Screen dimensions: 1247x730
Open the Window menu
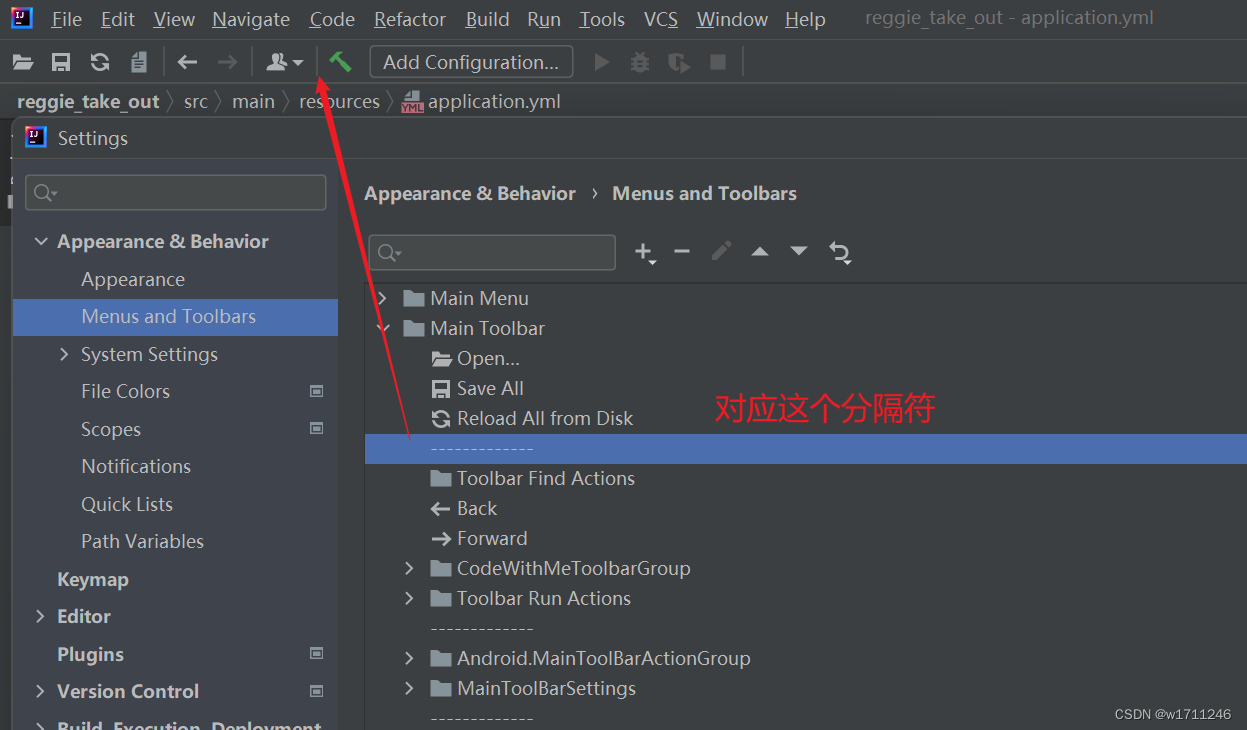[x=732, y=19]
